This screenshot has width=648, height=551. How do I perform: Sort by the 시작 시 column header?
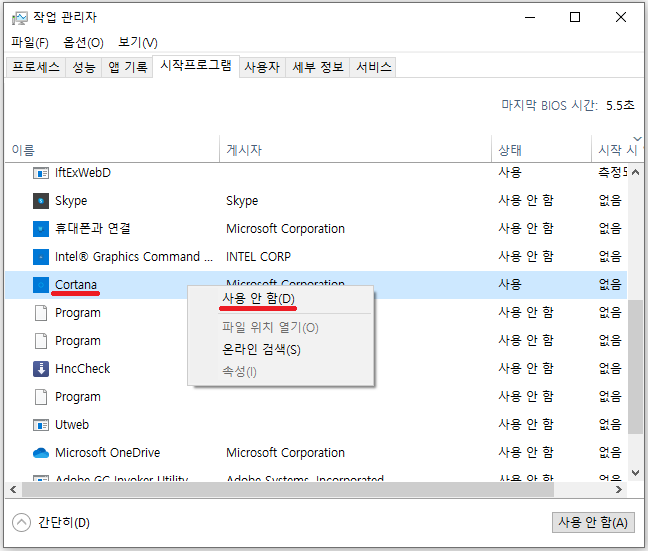(617, 150)
